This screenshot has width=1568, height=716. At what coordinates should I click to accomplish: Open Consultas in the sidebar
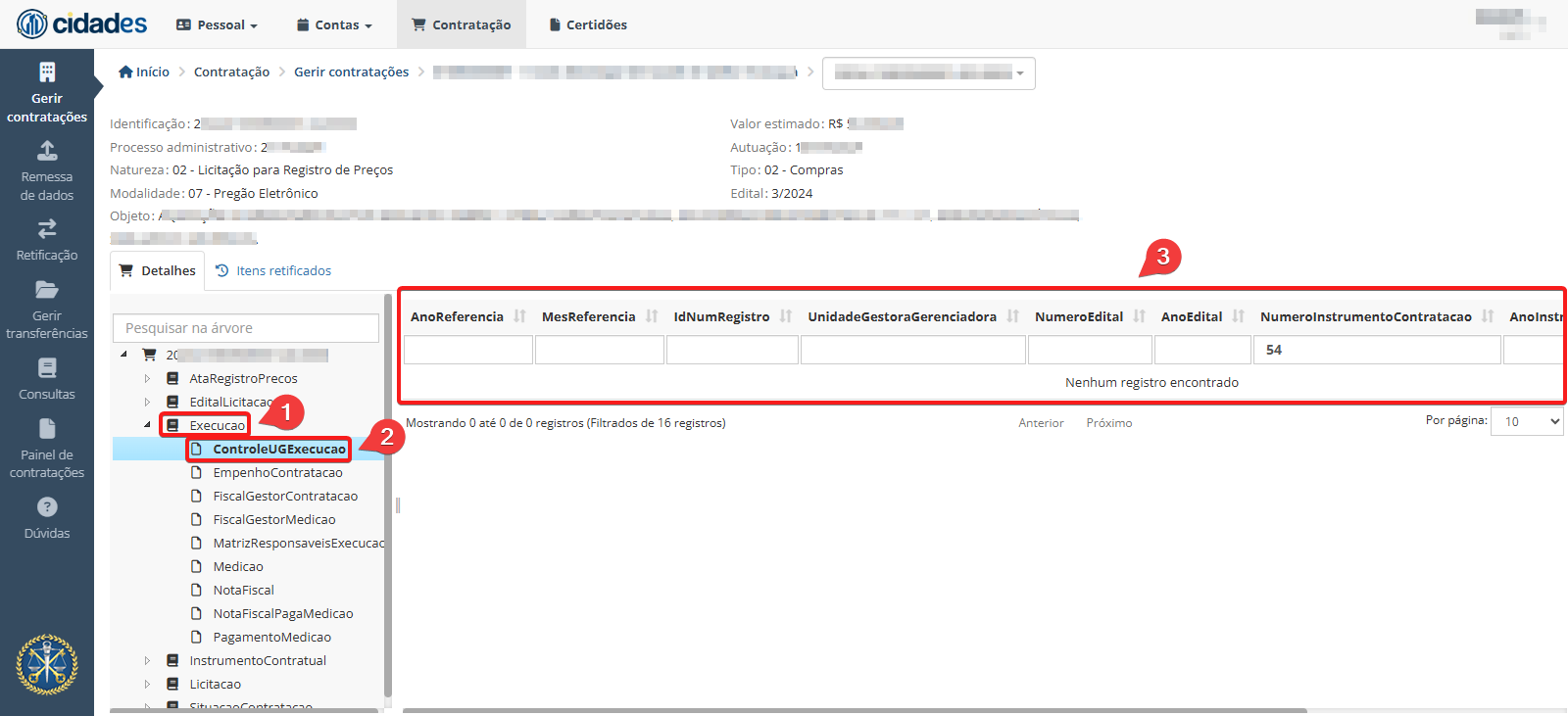coord(47,380)
